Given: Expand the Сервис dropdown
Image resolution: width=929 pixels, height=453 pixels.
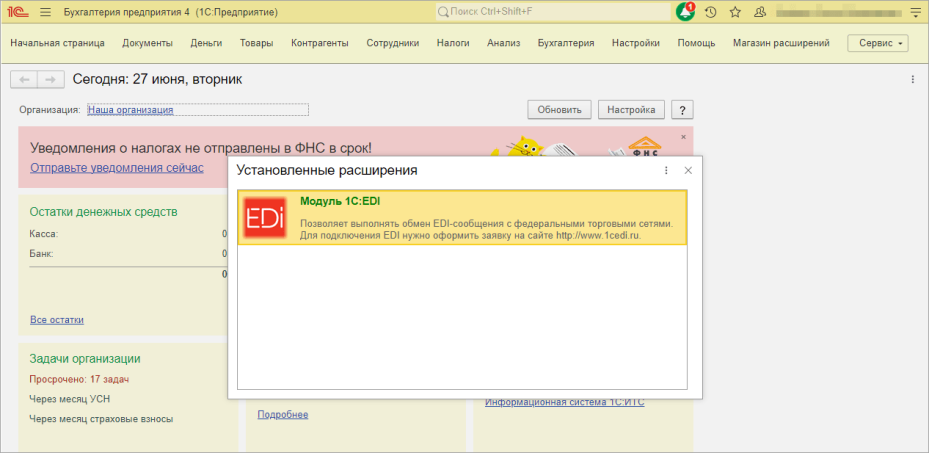Looking at the screenshot, I should coord(878,43).
